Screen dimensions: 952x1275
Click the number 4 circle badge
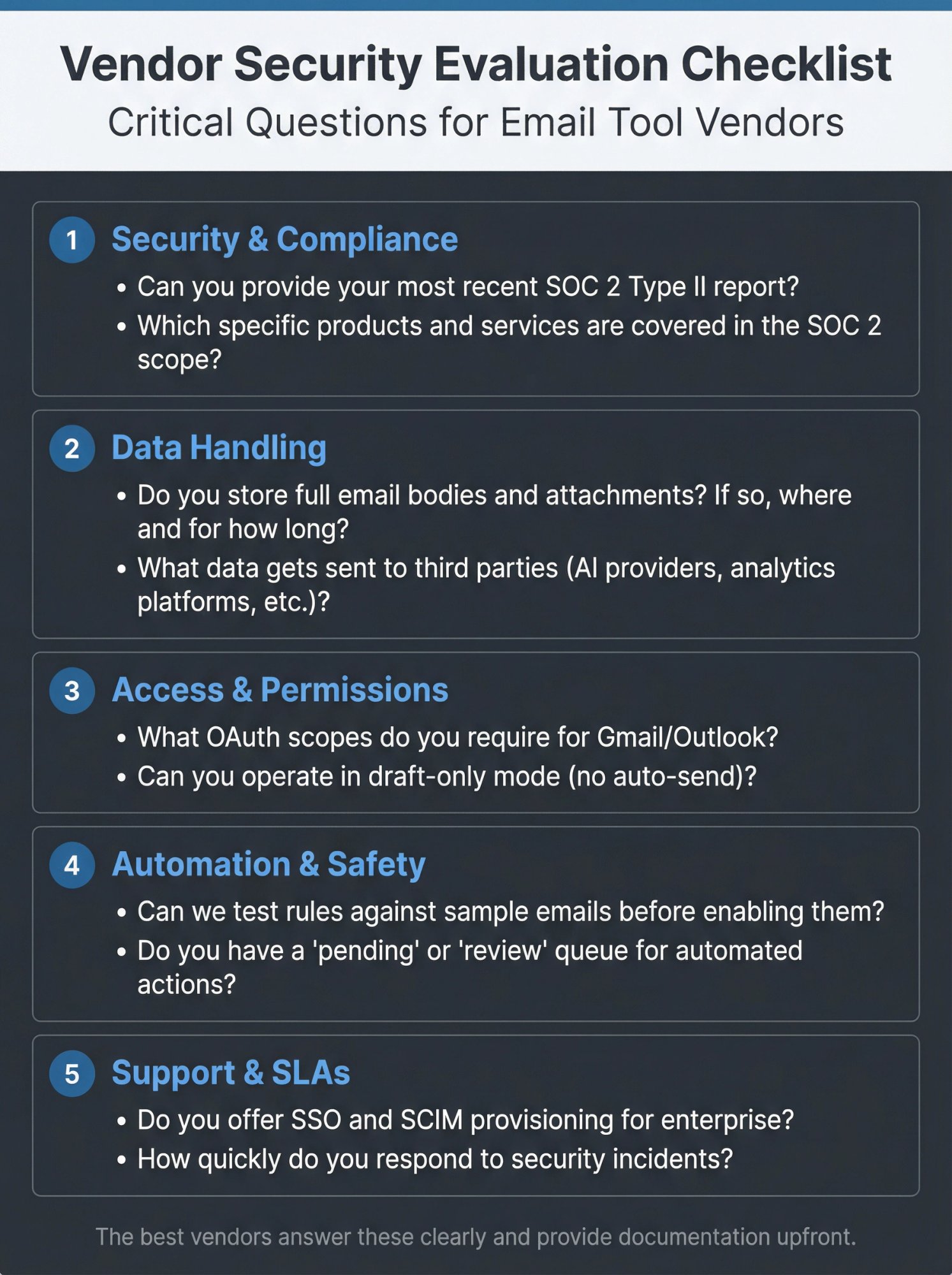tap(72, 865)
